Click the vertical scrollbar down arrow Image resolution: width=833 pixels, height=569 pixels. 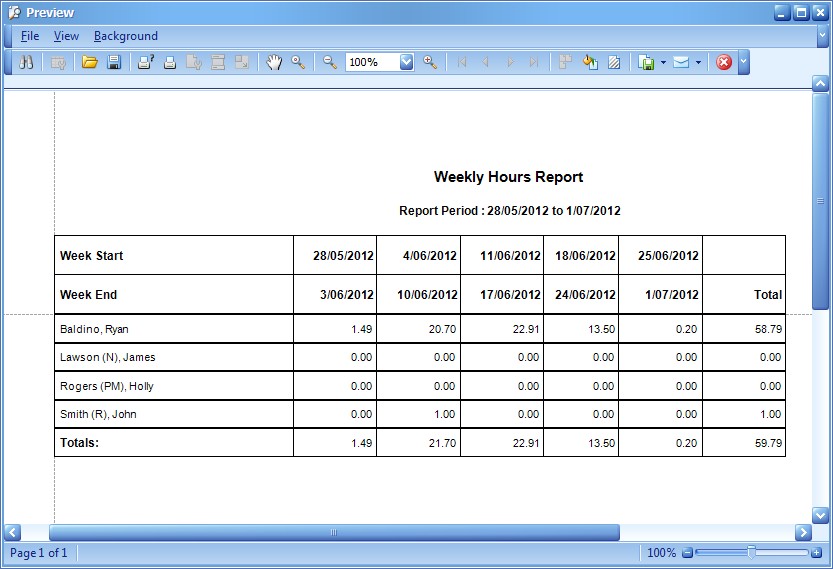(x=820, y=515)
